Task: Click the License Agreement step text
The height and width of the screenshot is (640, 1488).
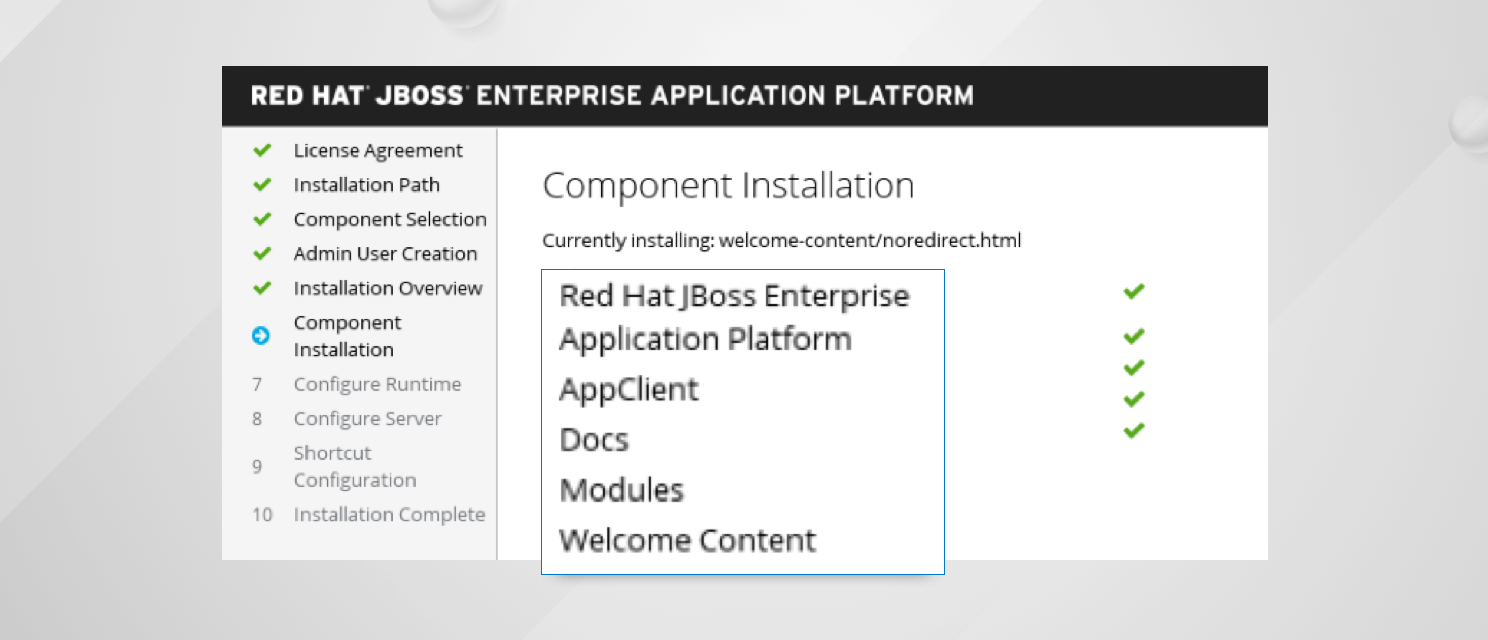Action: (378, 151)
